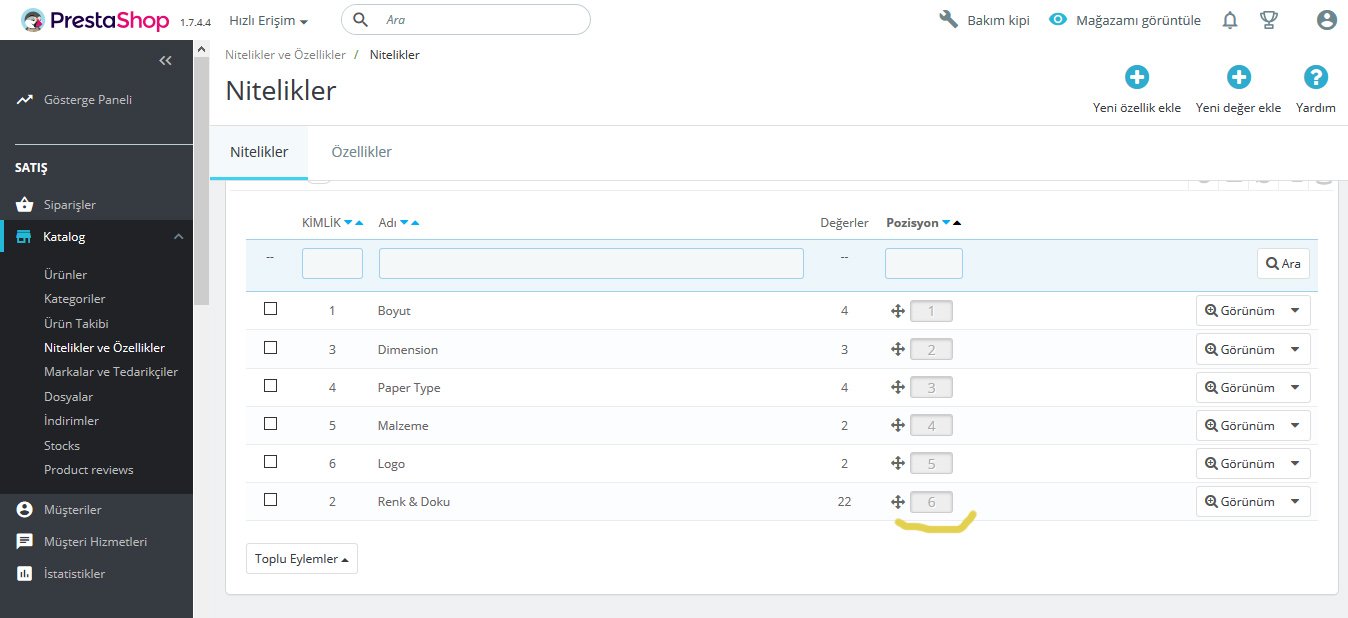Image resolution: width=1348 pixels, height=618 pixels.
Task: Open İndirimler in the sidebar
Action: (71, 421)
